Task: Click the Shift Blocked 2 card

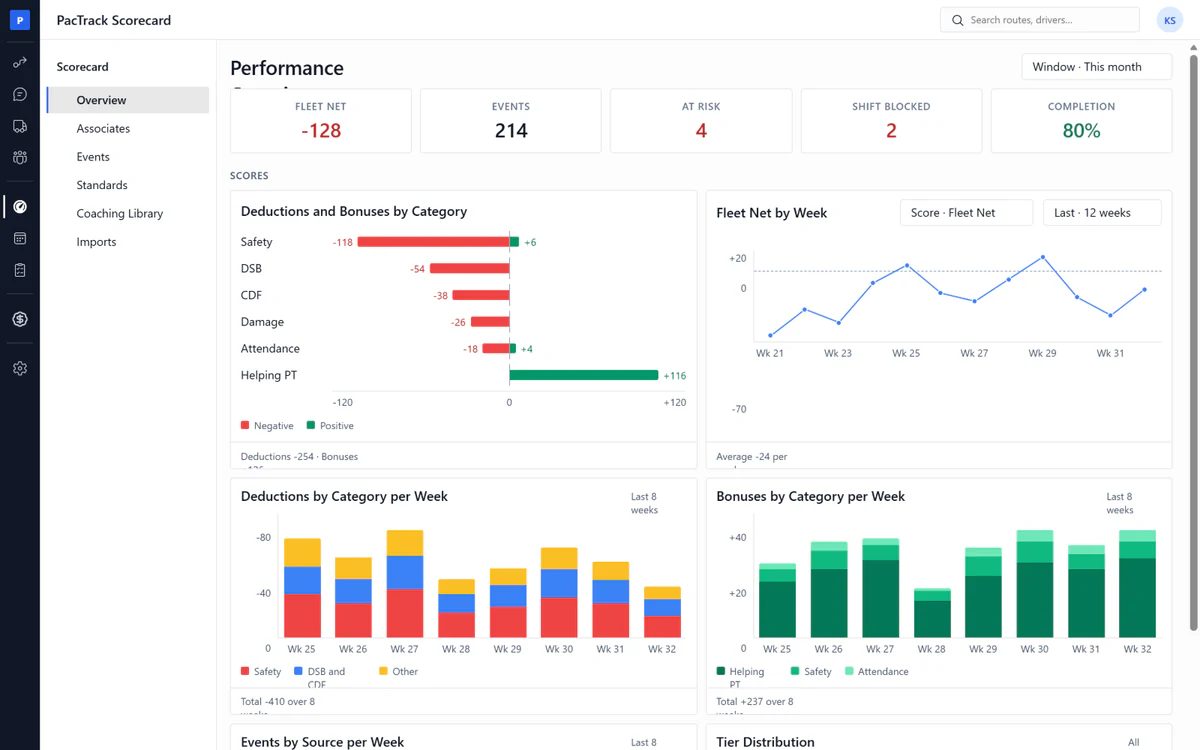Action: [891, 121]
